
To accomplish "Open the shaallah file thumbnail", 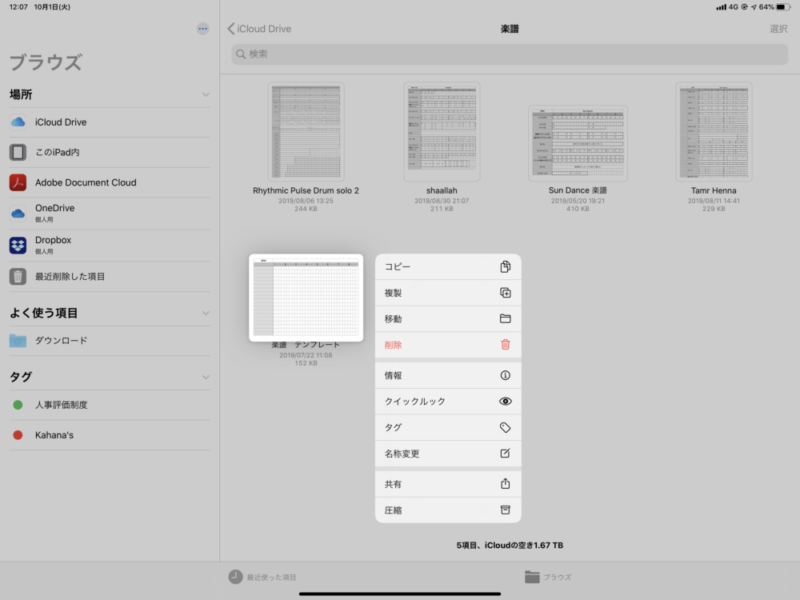I will tap(442, 132).
